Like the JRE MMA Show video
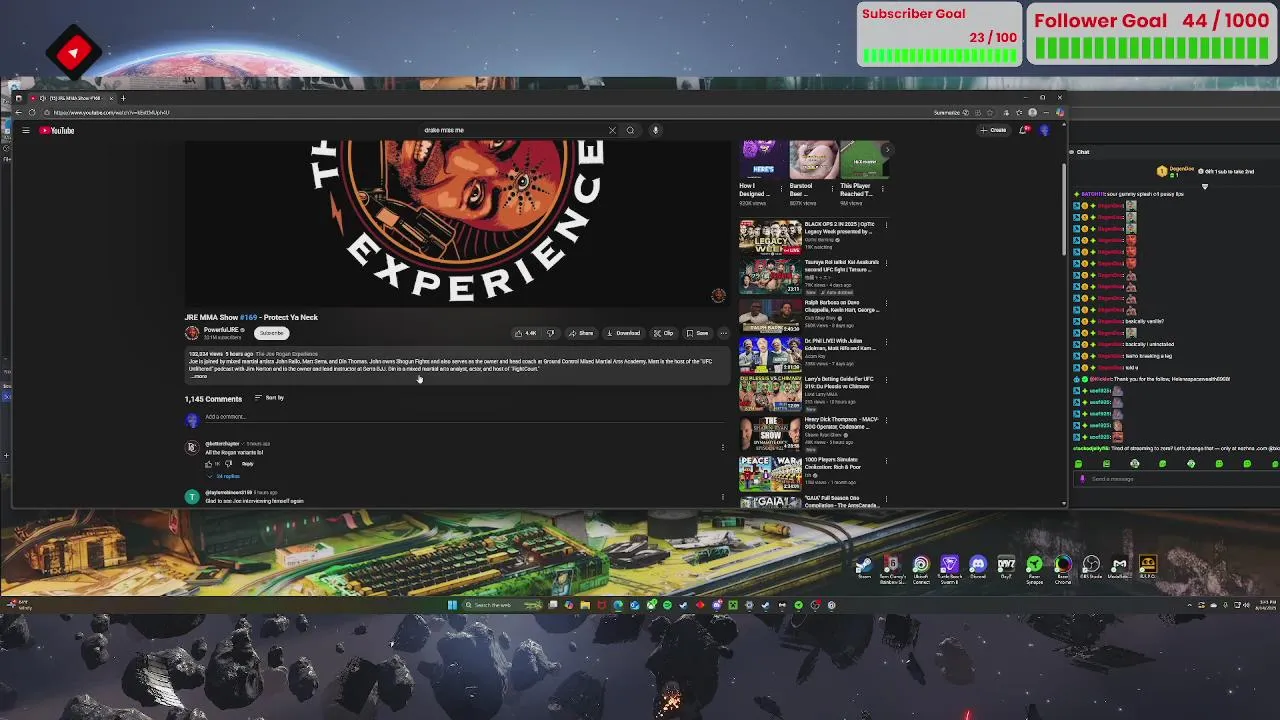This screenshot has height=720, width=1280. pos(525,333)
